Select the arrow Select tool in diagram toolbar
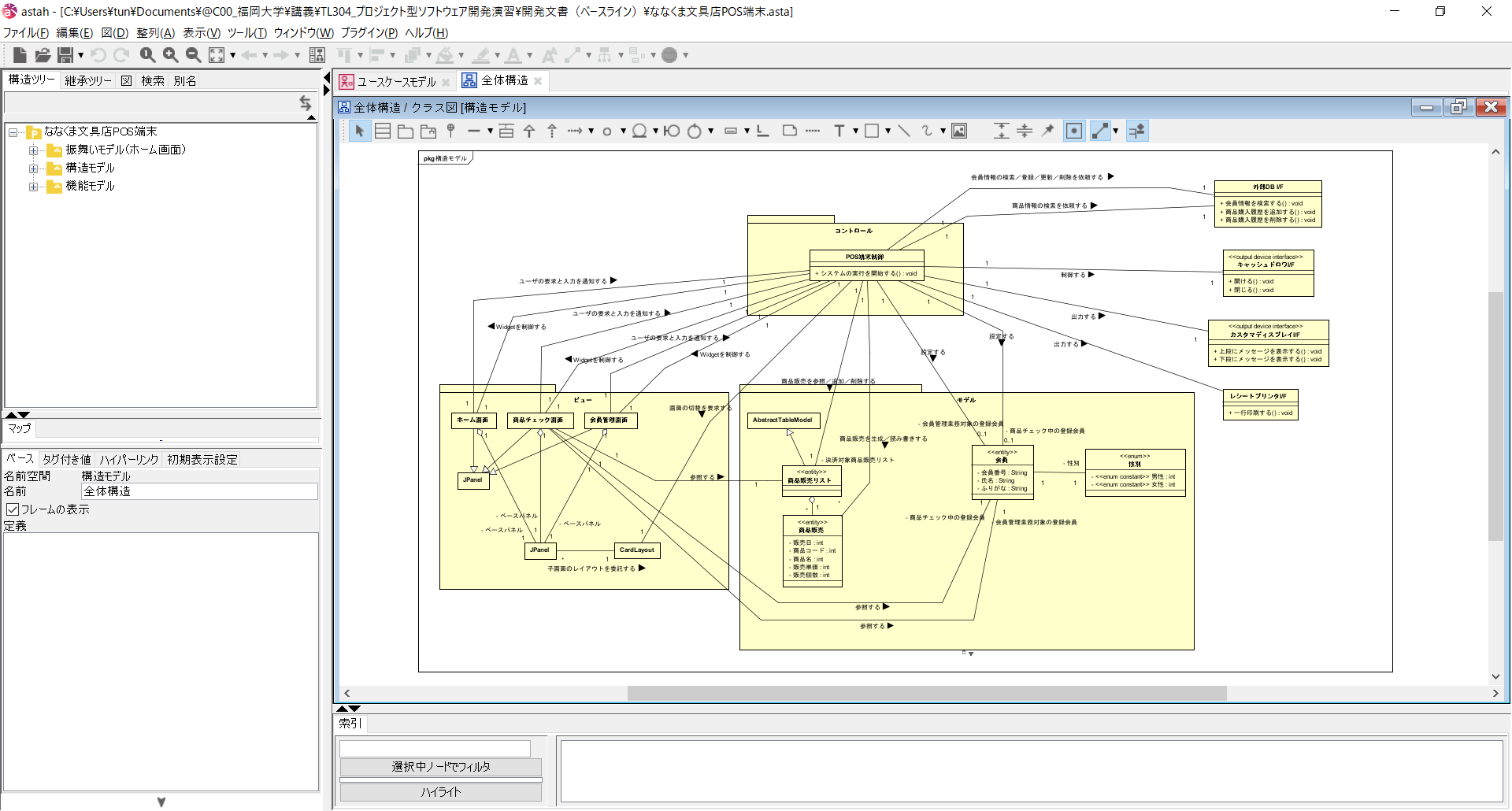This screenshot has height=811, width=1512. (359, 131)
